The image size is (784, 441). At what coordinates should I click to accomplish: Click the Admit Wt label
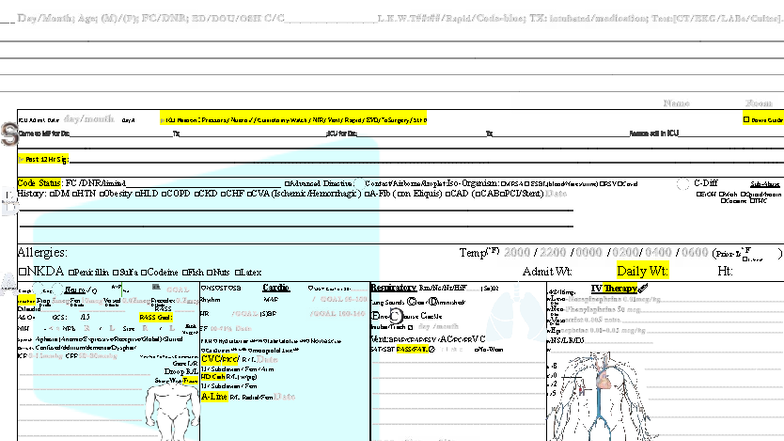[547, 272]
